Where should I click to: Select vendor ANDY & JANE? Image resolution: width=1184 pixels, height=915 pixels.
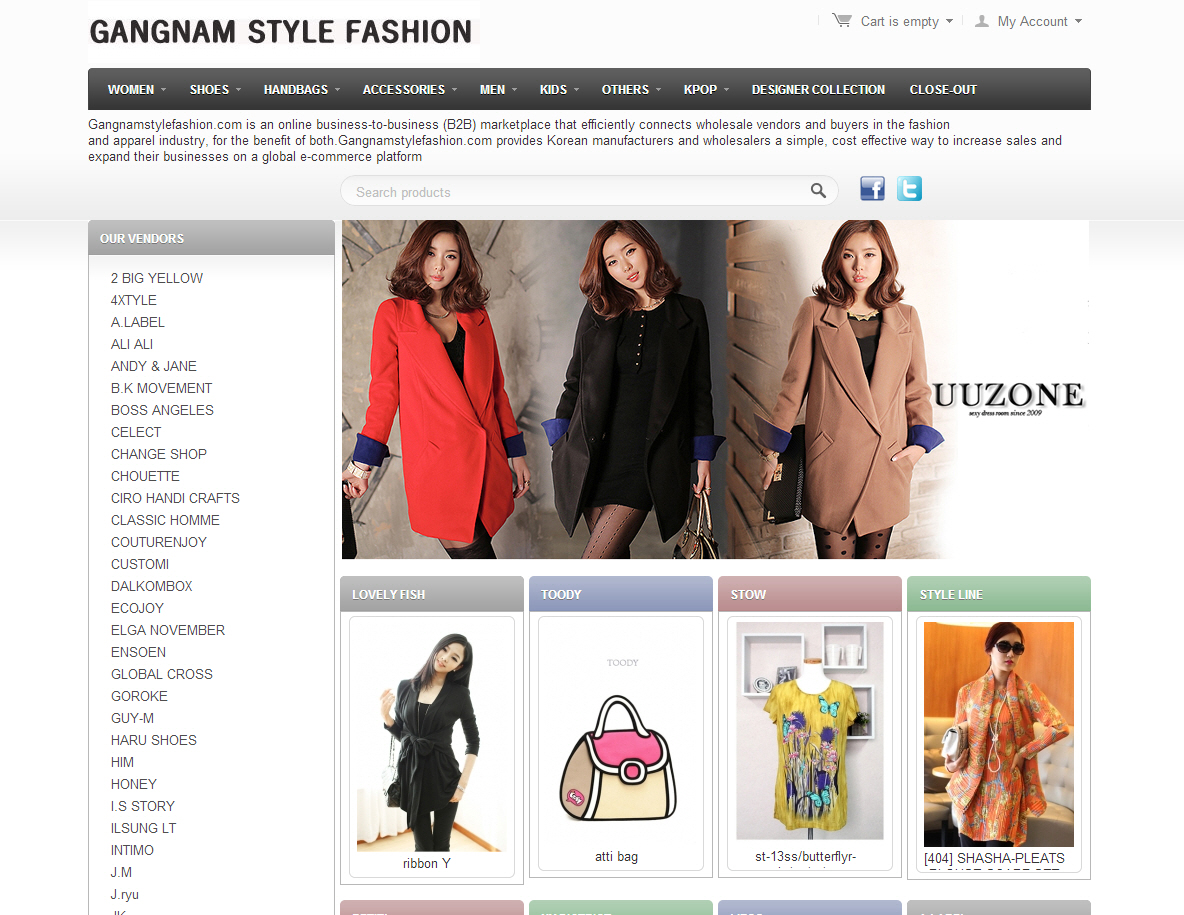pyautogui.click(x=154, y=366)
